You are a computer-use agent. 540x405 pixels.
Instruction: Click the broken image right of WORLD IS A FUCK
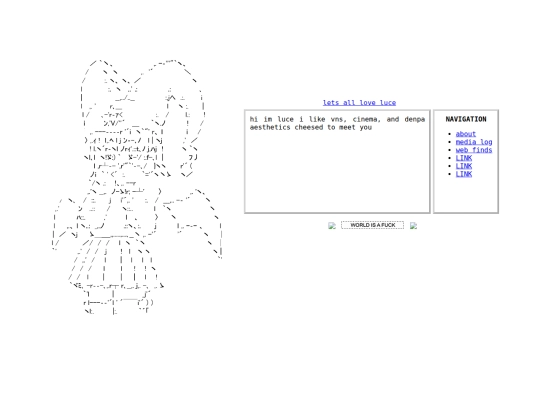click(x=413, y=226)
